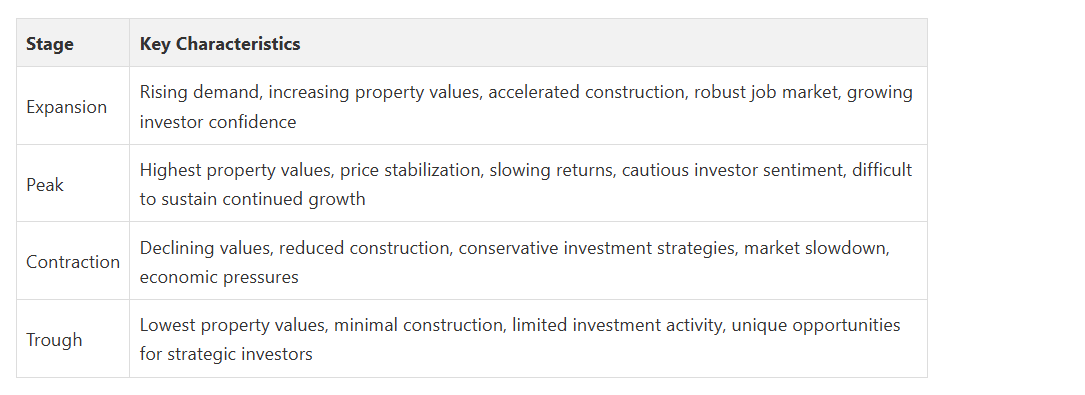Click the Trough text 'Lowest property values'

point(232,325)
